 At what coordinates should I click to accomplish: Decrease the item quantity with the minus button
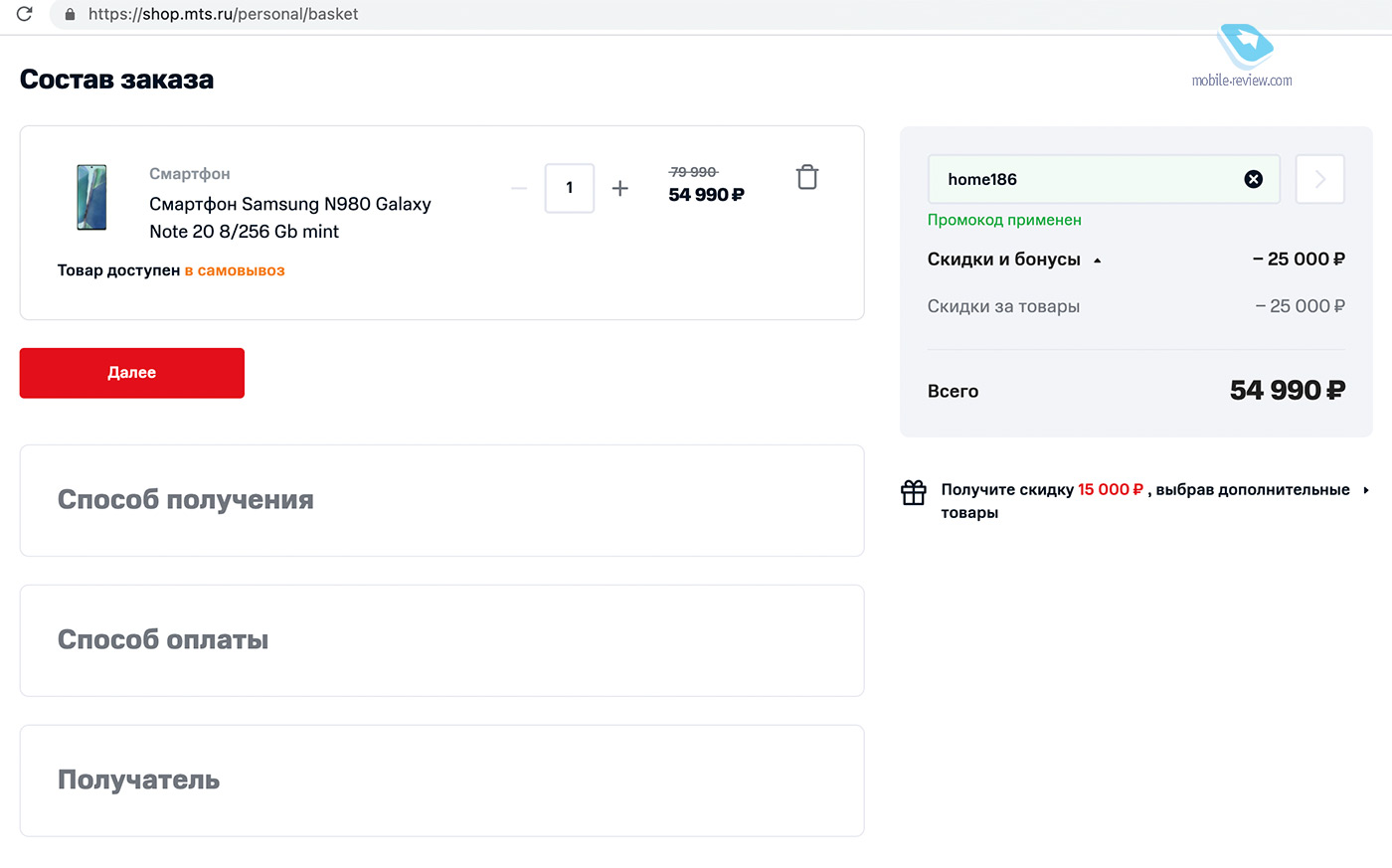coord(519,188)
